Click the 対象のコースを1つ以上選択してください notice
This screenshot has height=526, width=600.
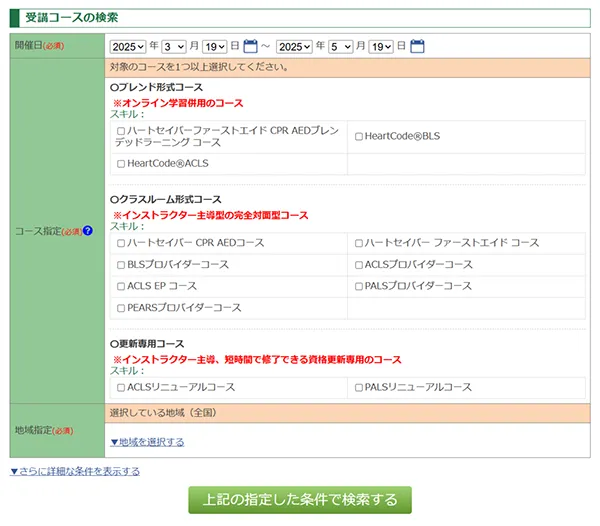[199, 67]
